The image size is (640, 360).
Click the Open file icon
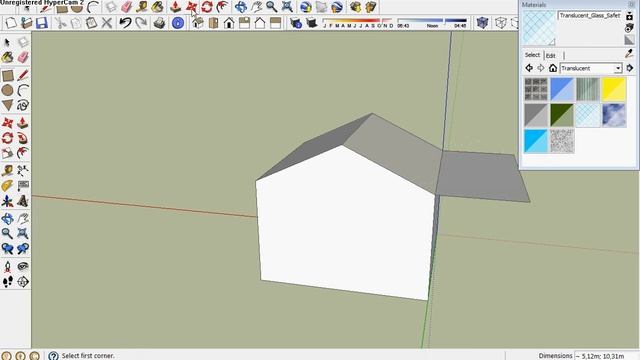pyautogui.click(x=27, y=23)
